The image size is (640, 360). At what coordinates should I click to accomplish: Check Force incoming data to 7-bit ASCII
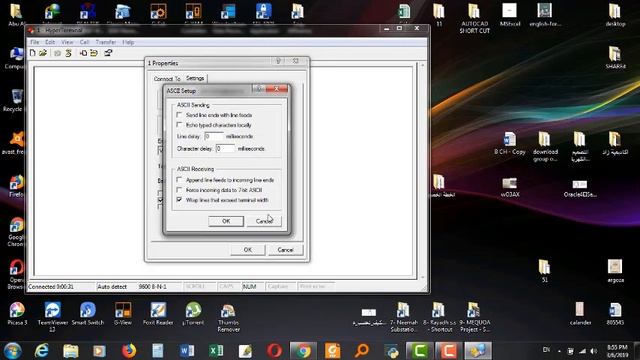(x=179, y=190)
